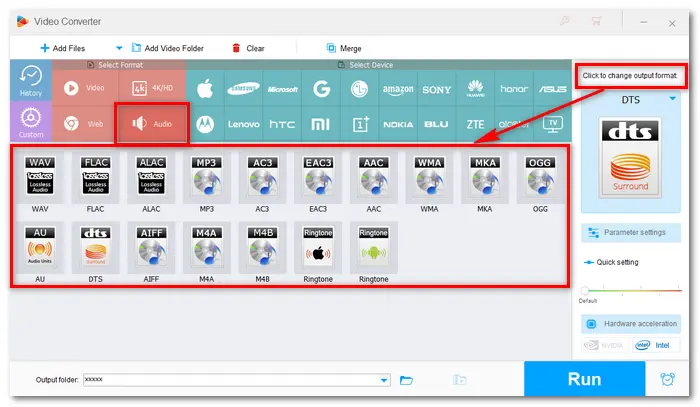
Task: Open Nokia device presets
Action: (398, 124)
